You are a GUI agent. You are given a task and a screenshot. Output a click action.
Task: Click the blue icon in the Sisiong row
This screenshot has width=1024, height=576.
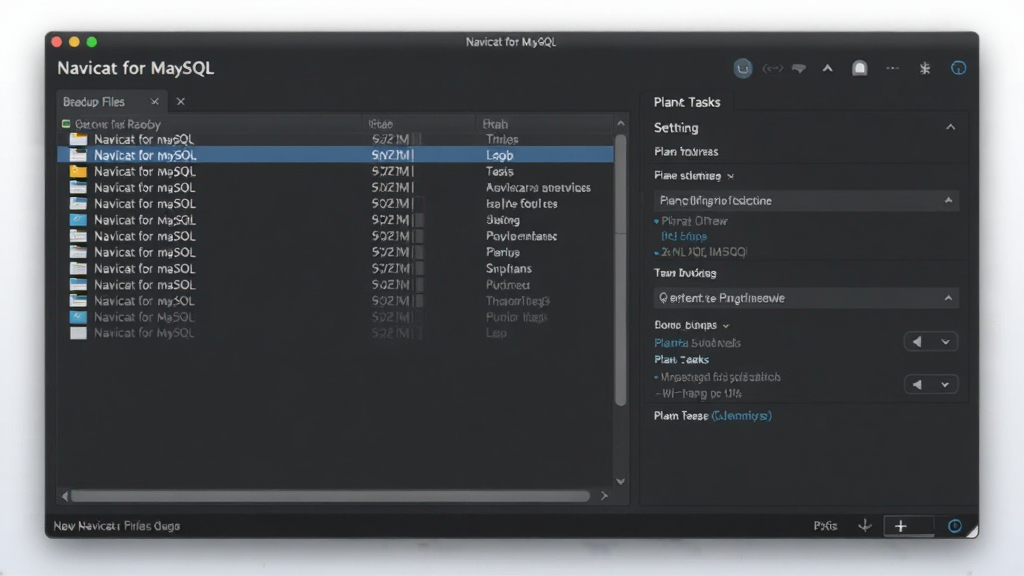pyautogui.click(x=78, y=219)
